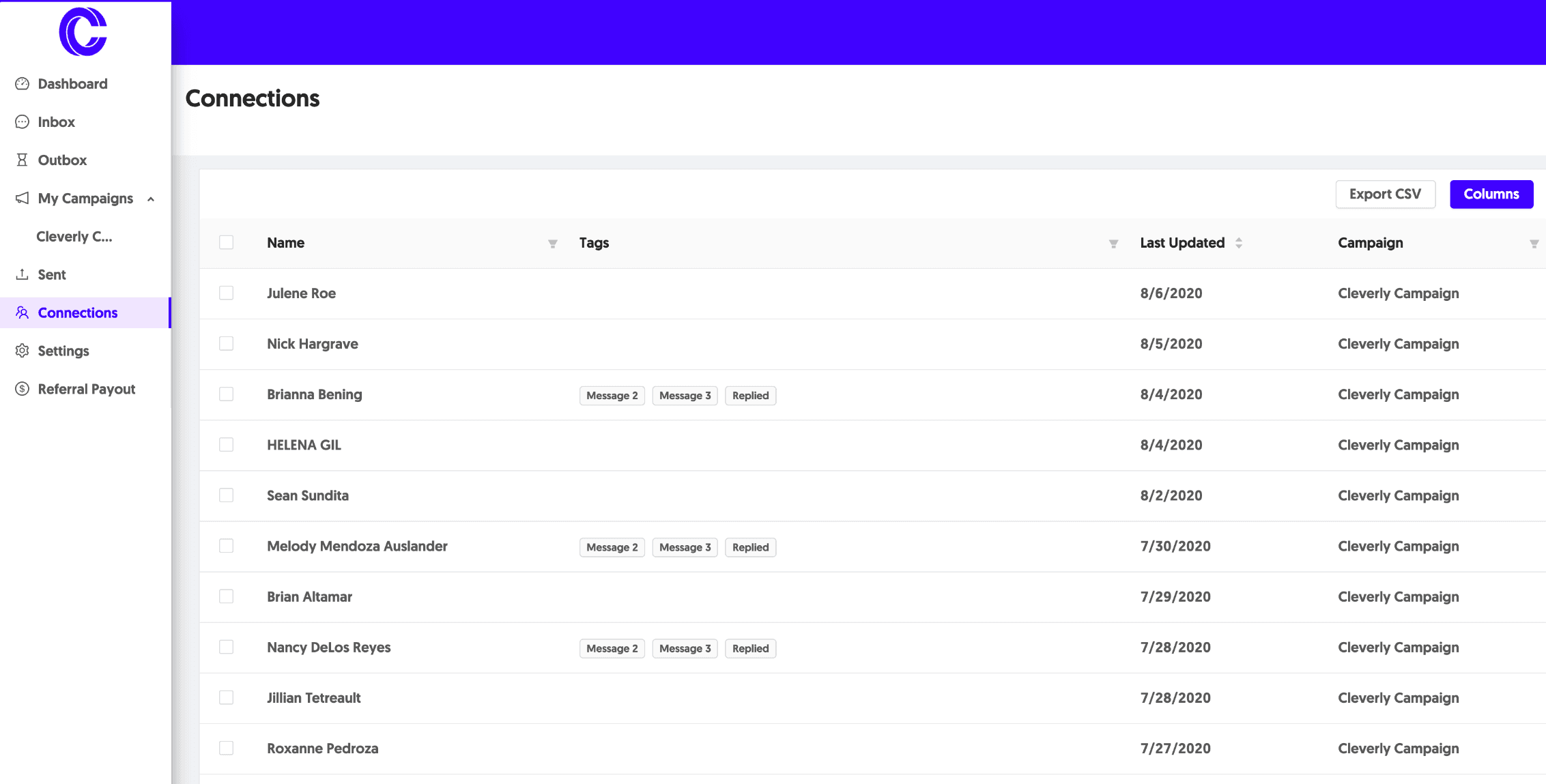Click the Replied tag on Nancy DeLos Reyes
The image size is (1546, 784).
coord(750,648)
